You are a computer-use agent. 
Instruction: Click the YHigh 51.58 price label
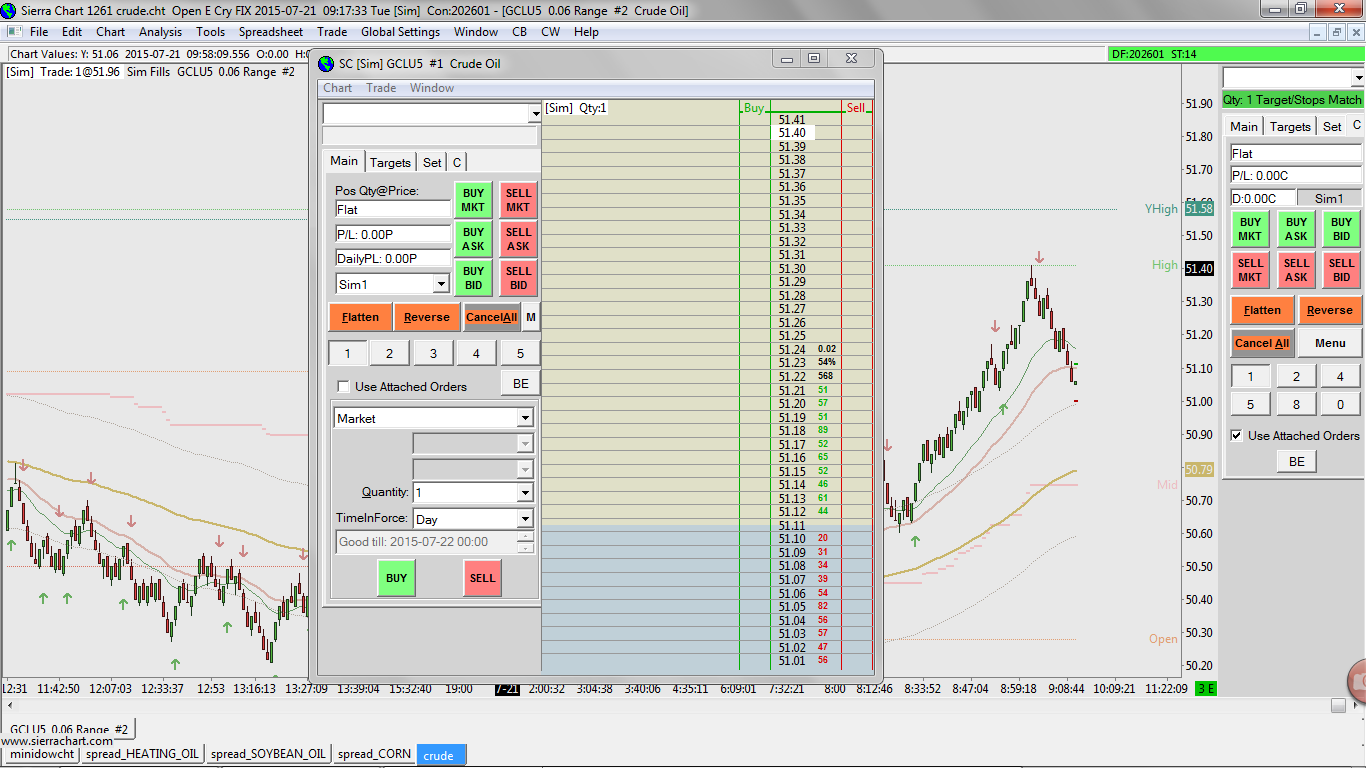1199,209
